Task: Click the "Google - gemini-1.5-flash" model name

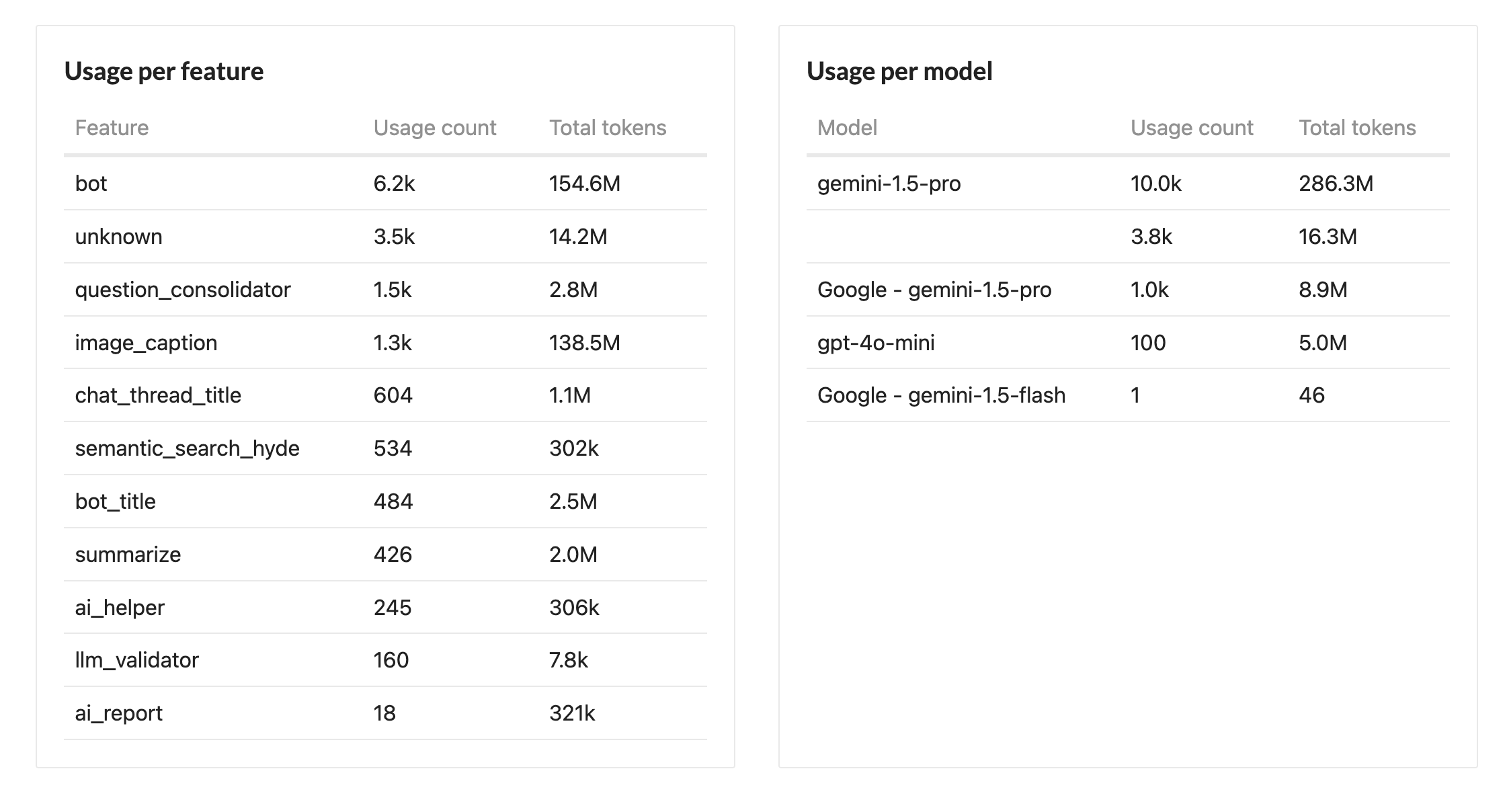Action: click(x=941, y=395)
